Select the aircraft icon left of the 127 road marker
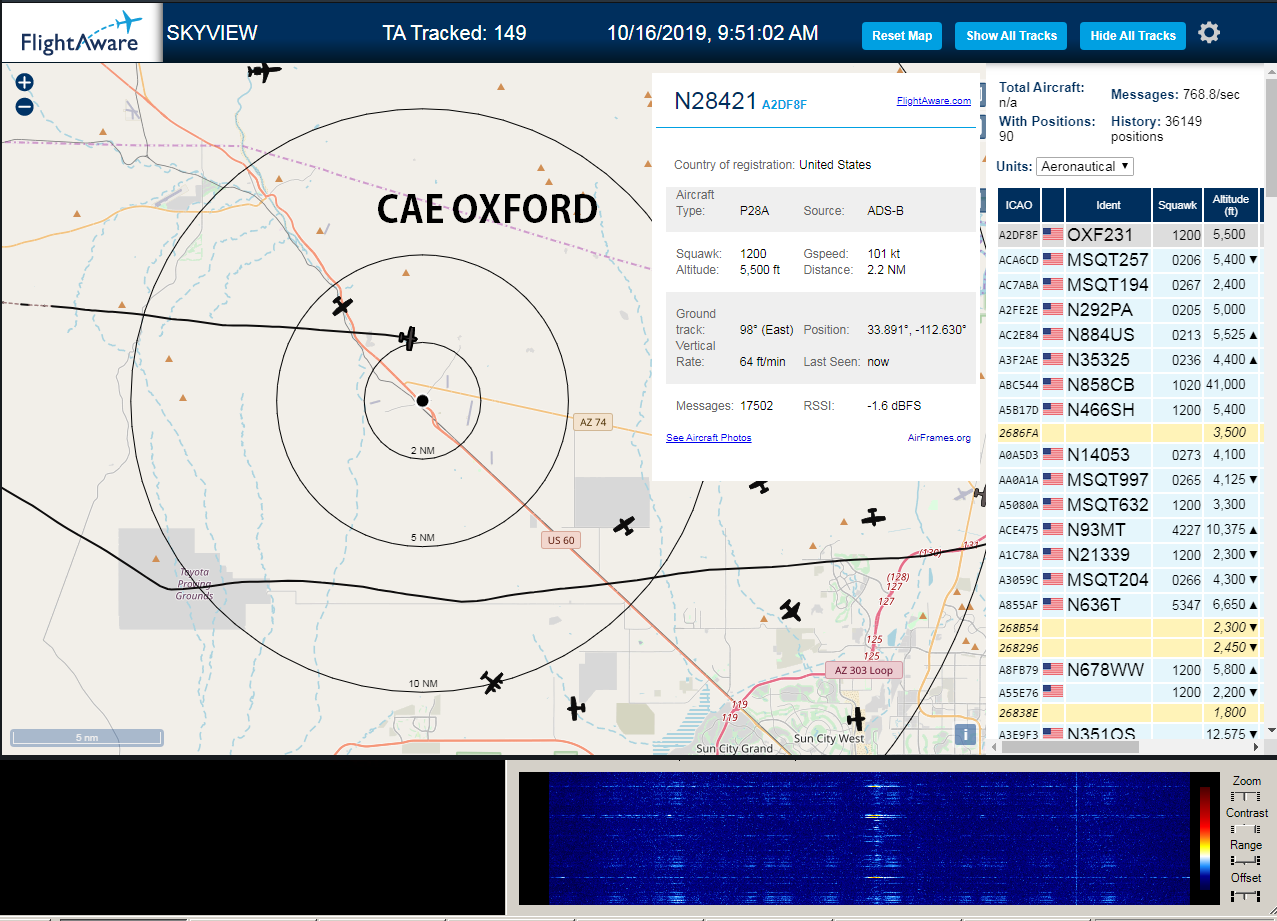This screenshot has width=1277, height=921. (791, 609)
